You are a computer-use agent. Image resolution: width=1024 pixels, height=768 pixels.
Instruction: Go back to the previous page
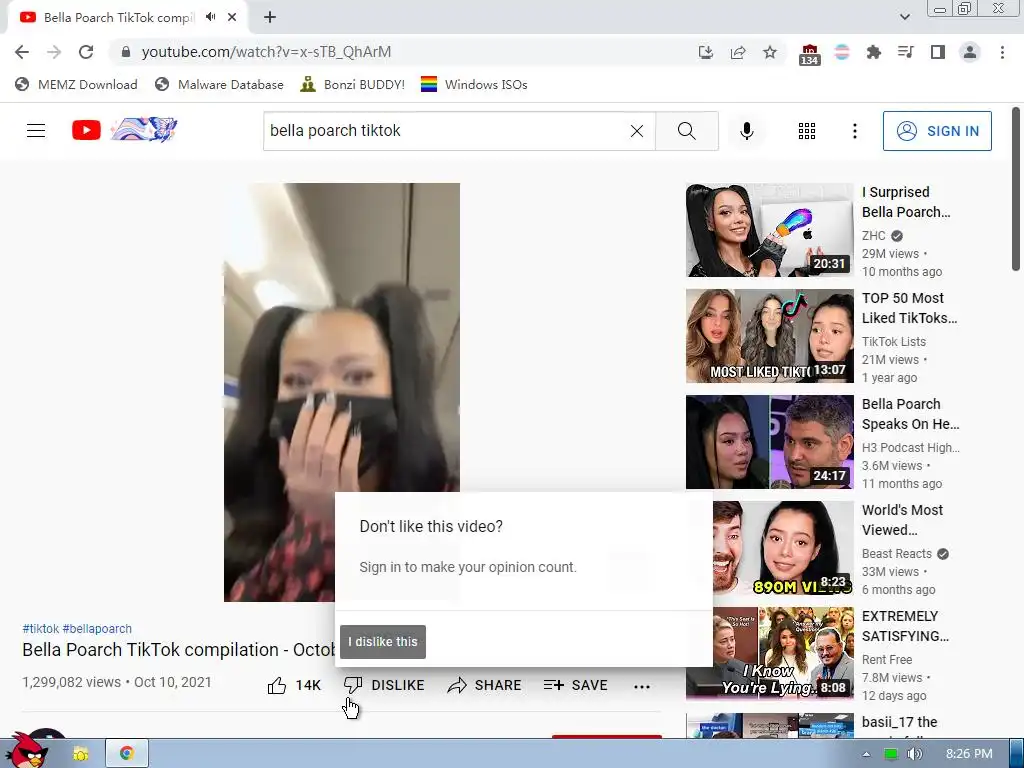tap(22, 52)
